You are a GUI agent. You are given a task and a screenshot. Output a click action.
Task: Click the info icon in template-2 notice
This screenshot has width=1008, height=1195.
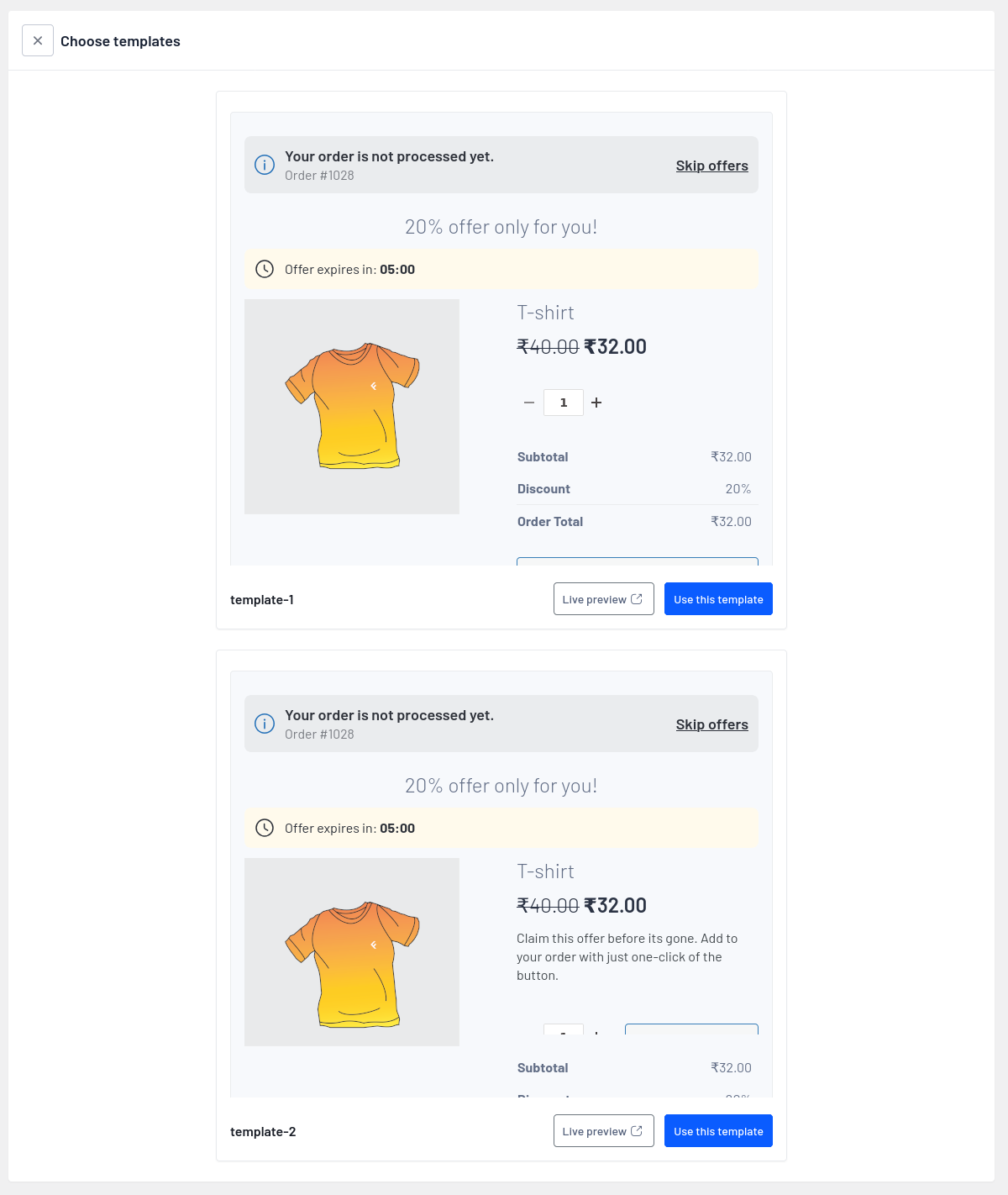tap(265, 724)
